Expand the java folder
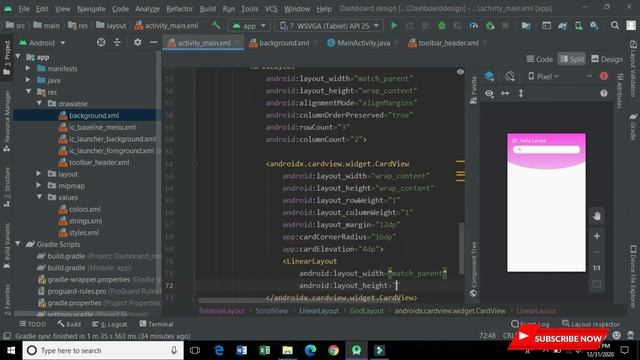Screen dimensions: 640x360 click(x=28, y=80)
